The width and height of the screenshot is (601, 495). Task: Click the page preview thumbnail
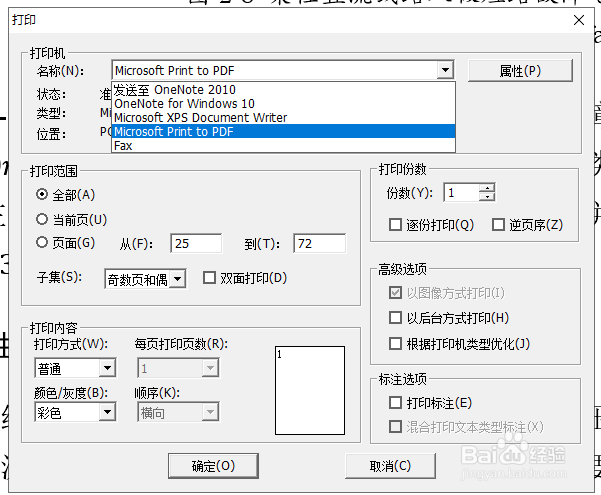tap(310, 390)
